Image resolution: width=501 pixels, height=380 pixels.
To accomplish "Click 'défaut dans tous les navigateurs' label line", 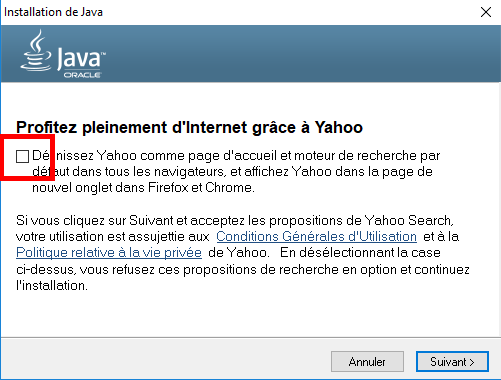I will point(232,172).
